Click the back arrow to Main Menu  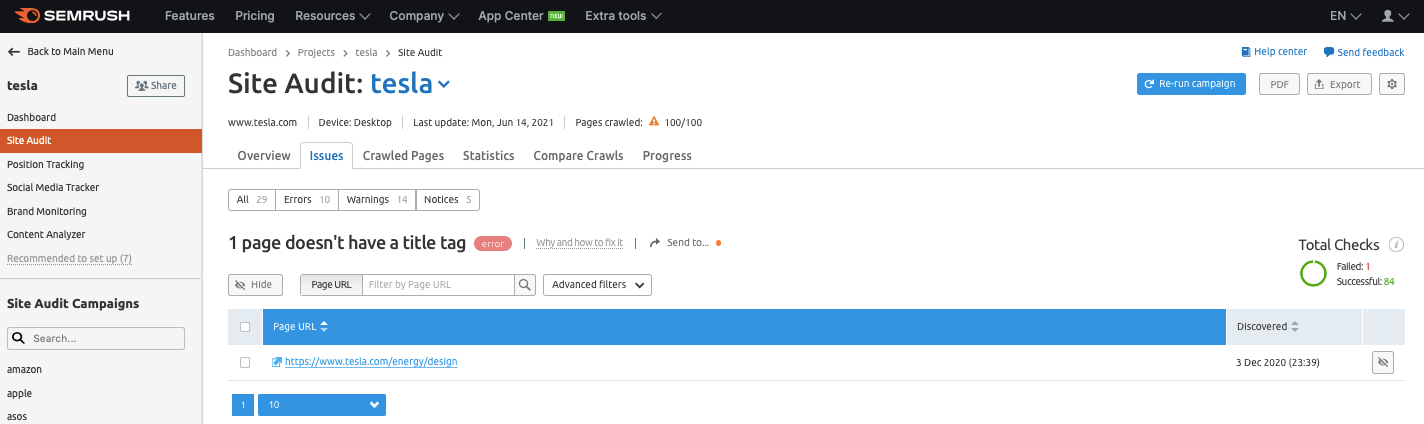[14, 51]
